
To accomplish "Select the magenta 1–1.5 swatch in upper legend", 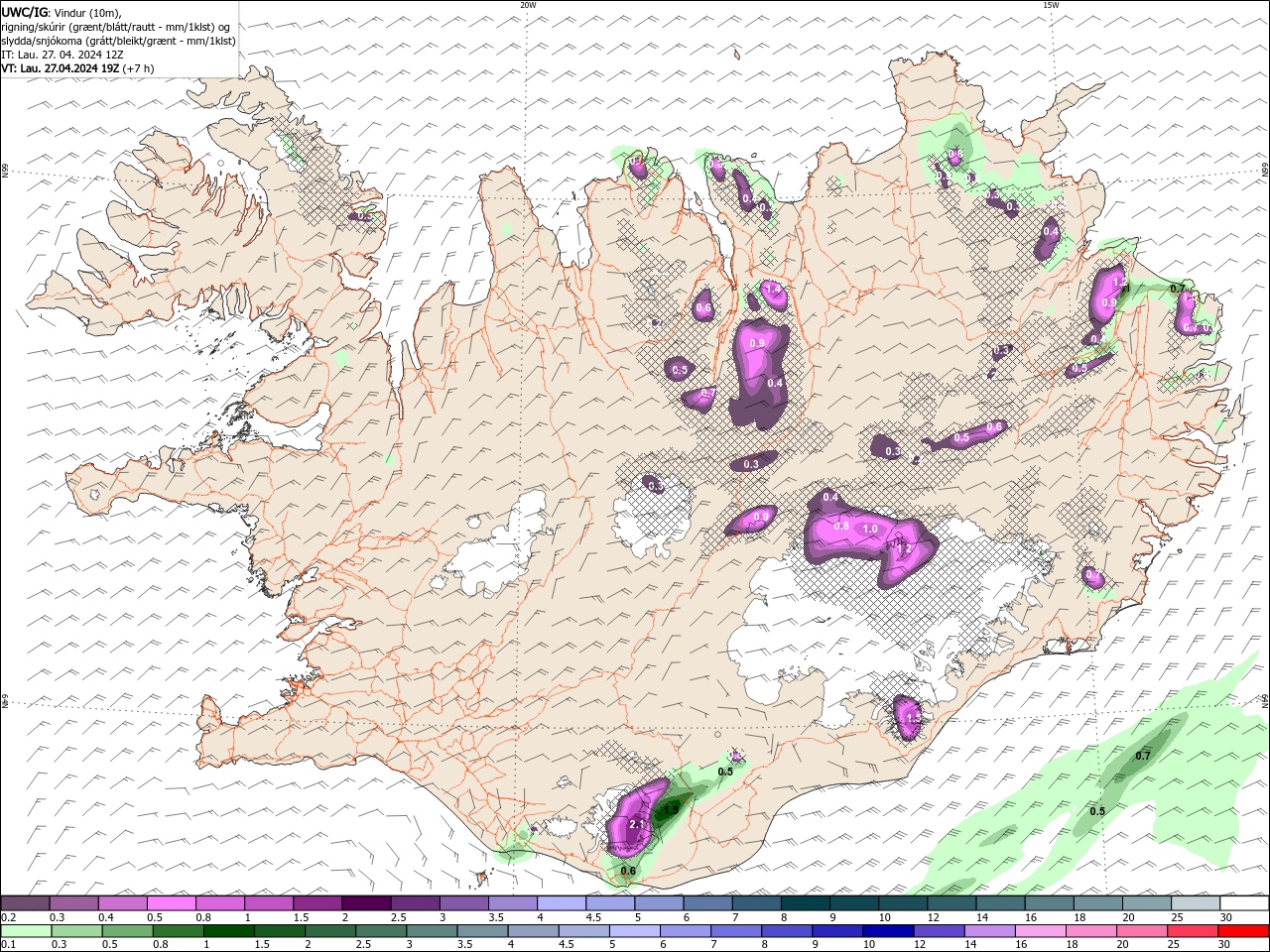I will 269,903.
